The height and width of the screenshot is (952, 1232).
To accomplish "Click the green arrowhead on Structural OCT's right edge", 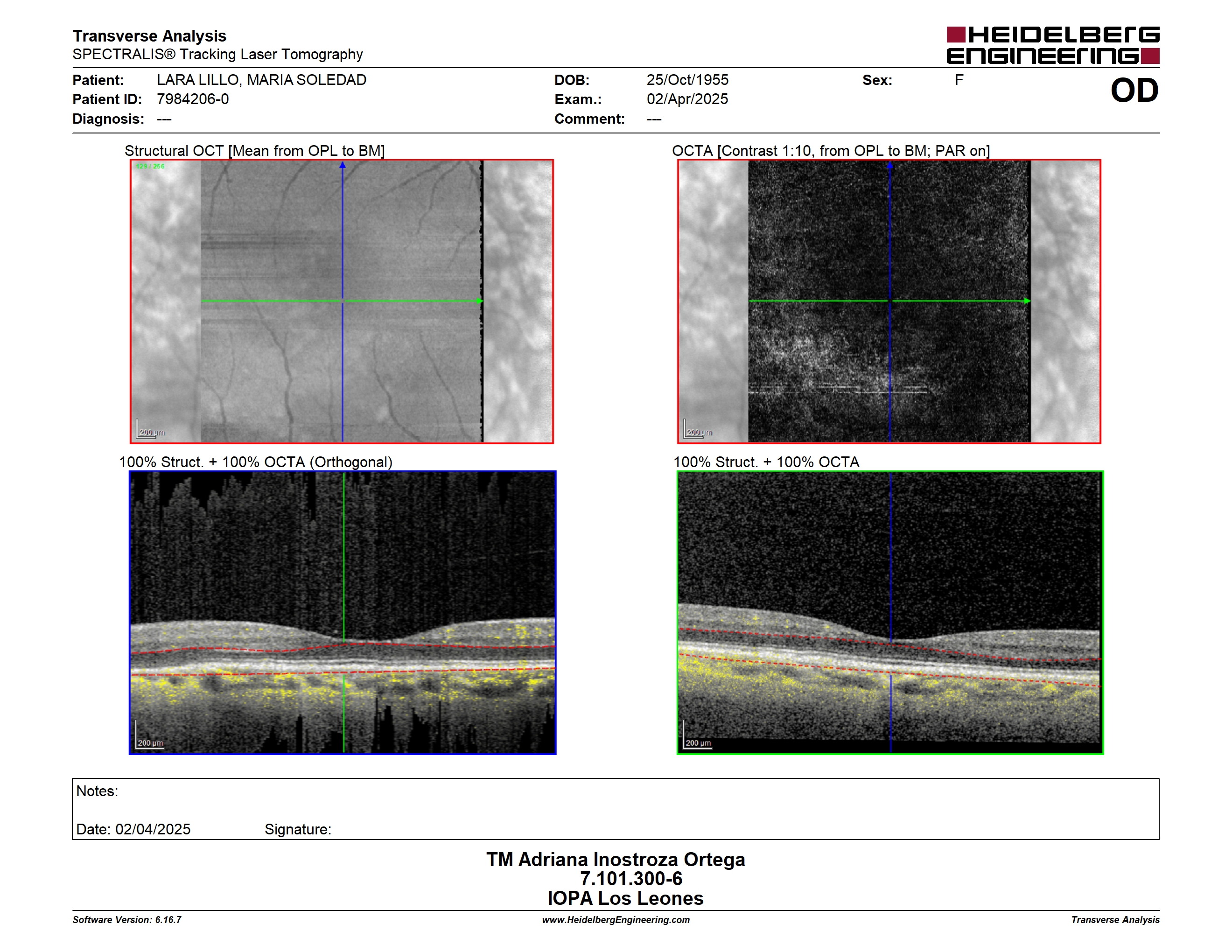I will (479, 301).
